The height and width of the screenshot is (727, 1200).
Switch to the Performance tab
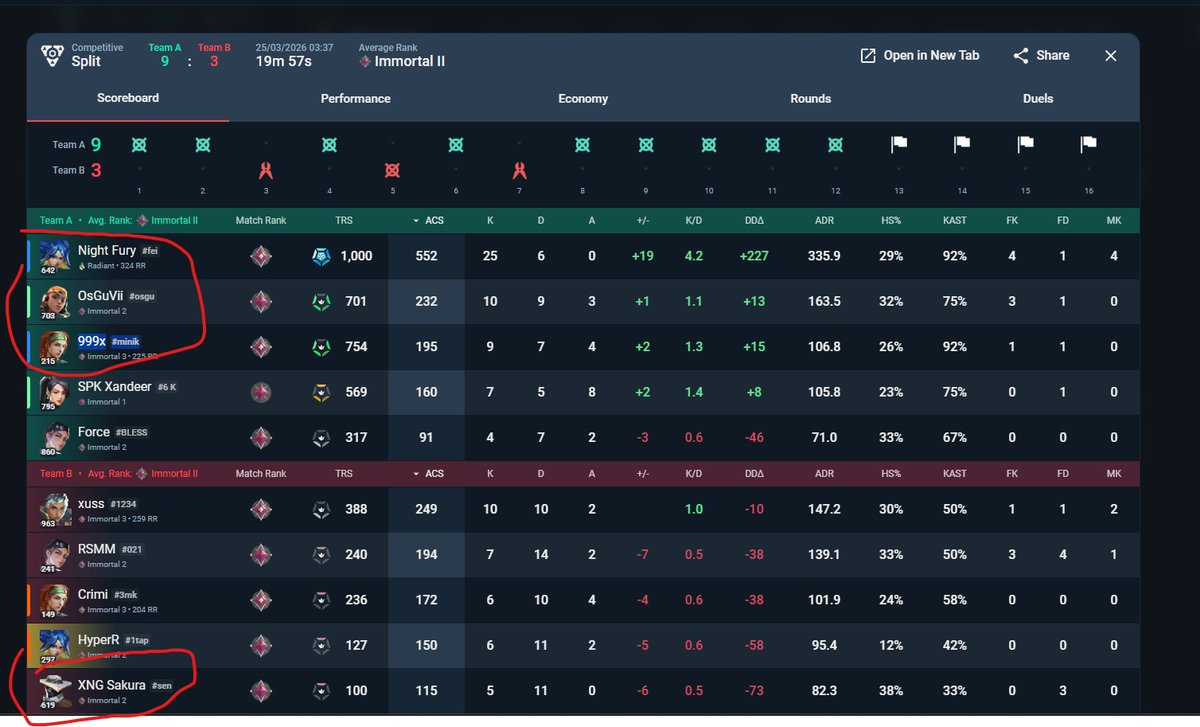(x=355, y=99)
